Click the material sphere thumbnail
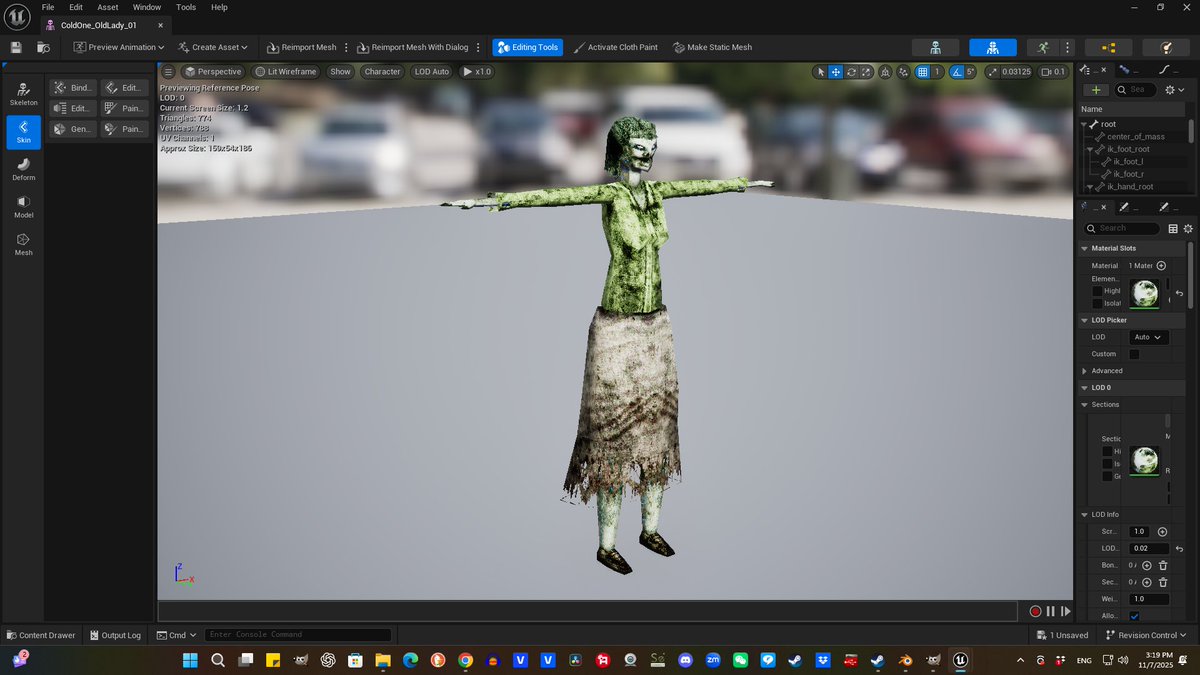The width and height of the screenshot is (1200, 675). click(x=1145, y=293)
